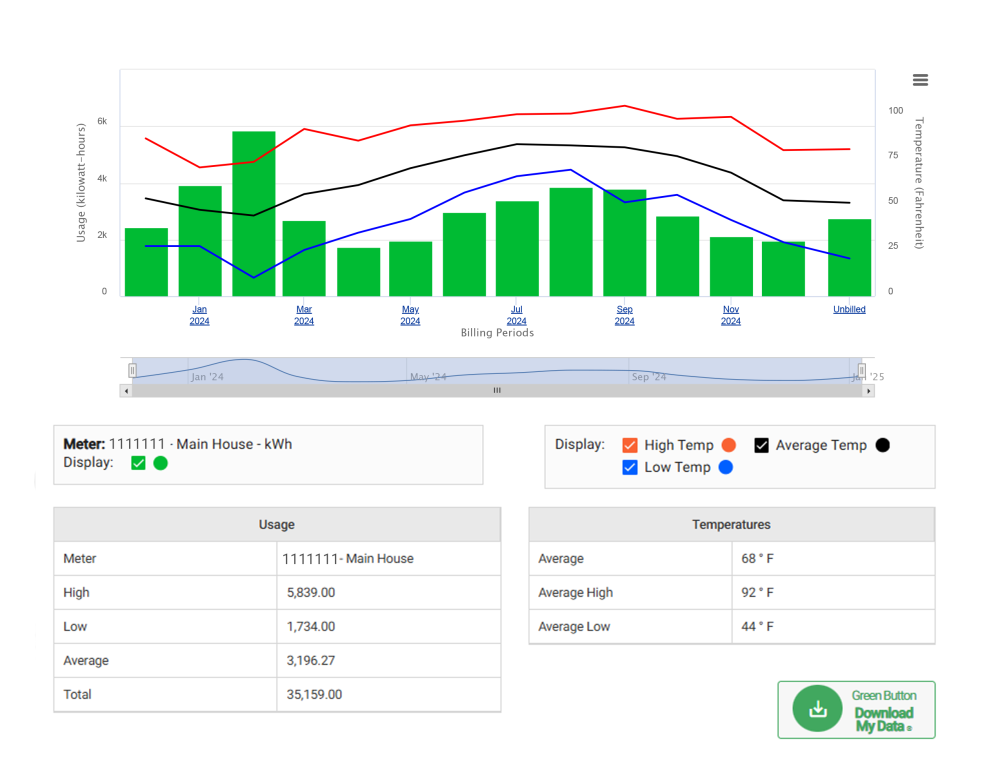The height and width of the screenshot is (784, 1000).
Task: Click the left range selector handle
Action: point(132,370)
